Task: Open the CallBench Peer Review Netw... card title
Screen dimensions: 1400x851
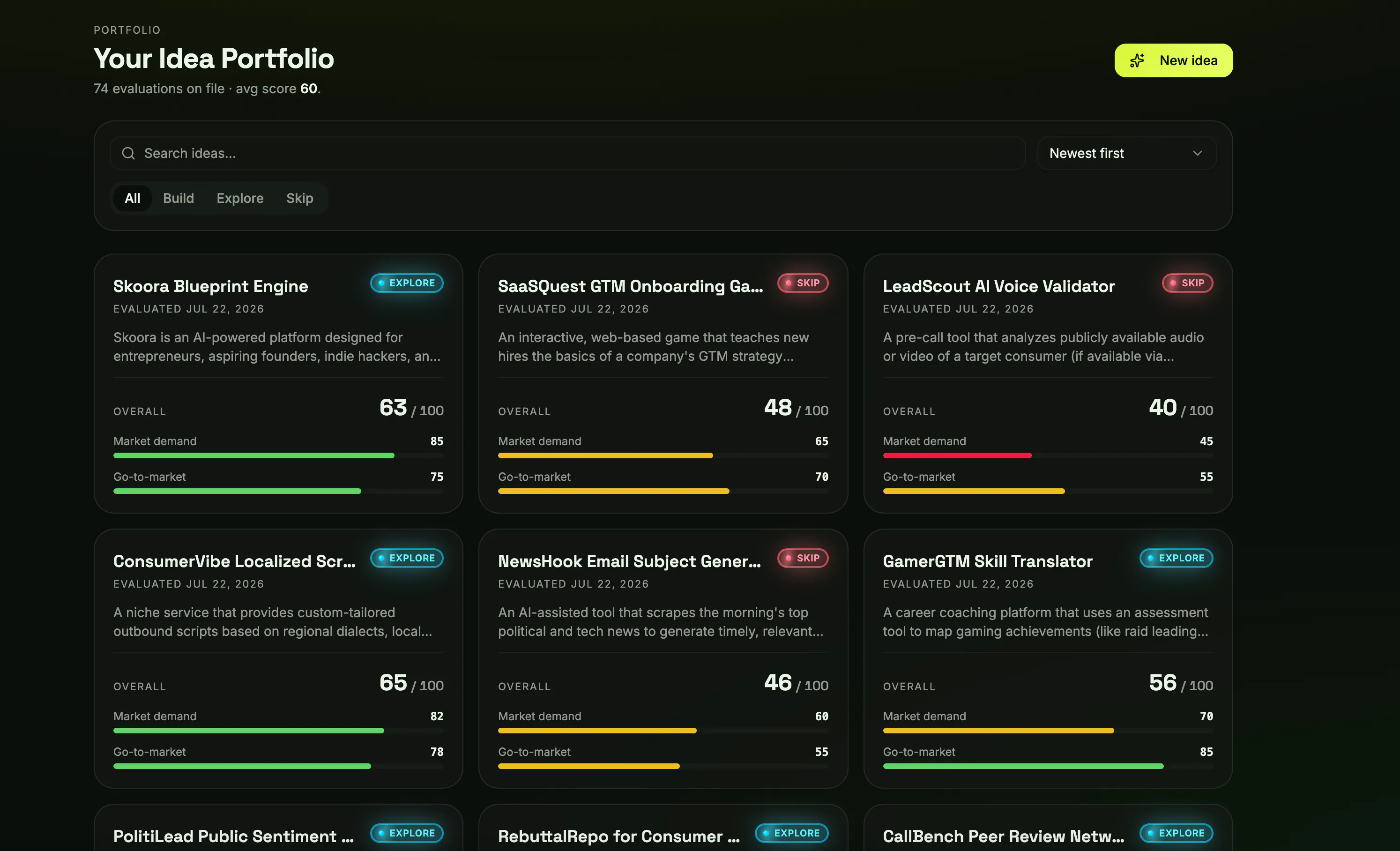Action: pos(1004,836)
